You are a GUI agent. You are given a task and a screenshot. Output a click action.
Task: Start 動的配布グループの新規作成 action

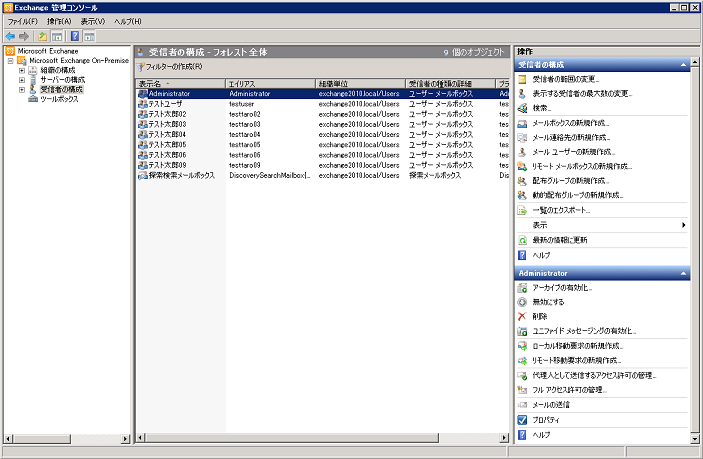pos(577,195)
